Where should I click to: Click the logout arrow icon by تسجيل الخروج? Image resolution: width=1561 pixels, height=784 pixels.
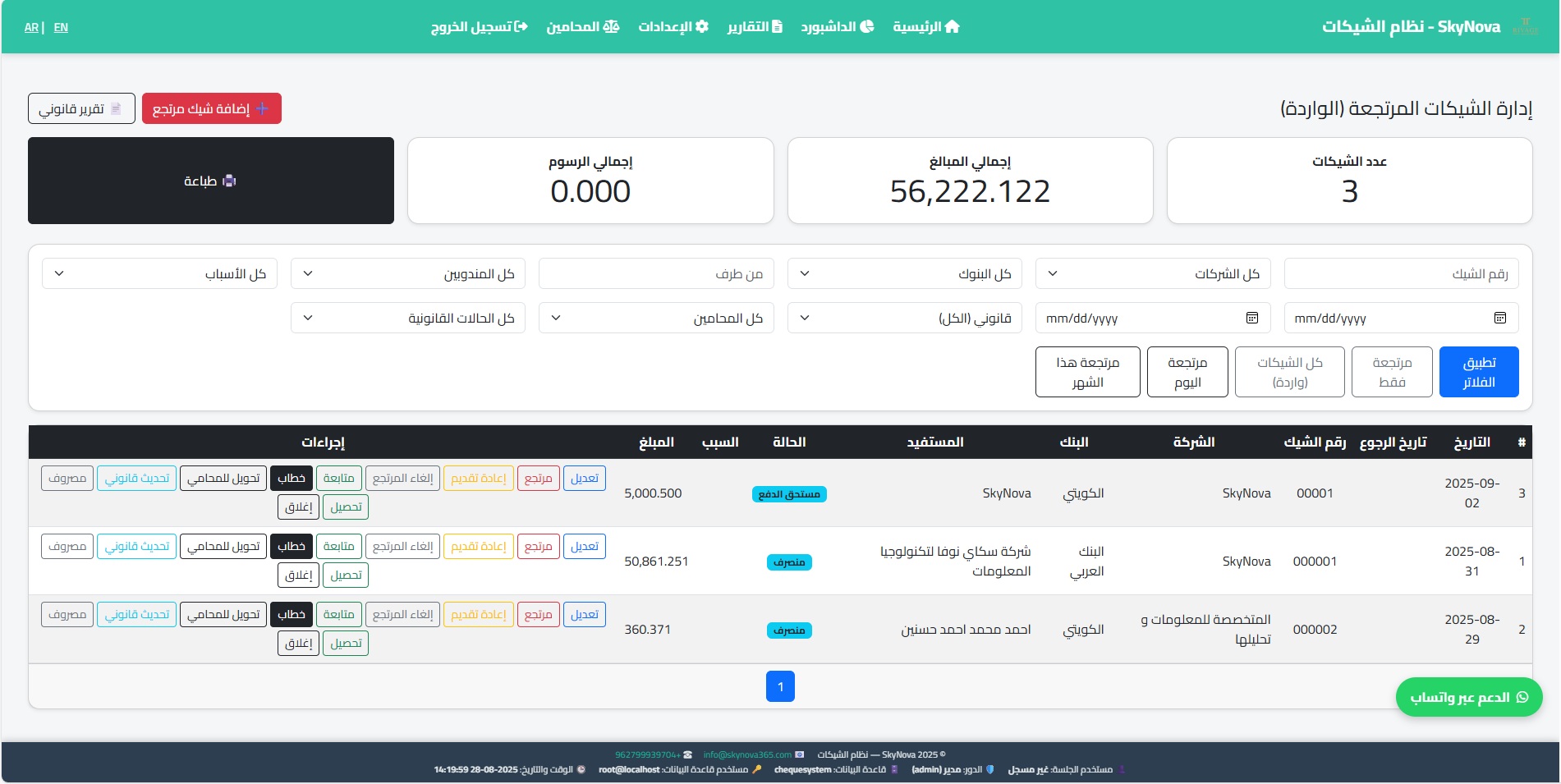coord(521,27)
